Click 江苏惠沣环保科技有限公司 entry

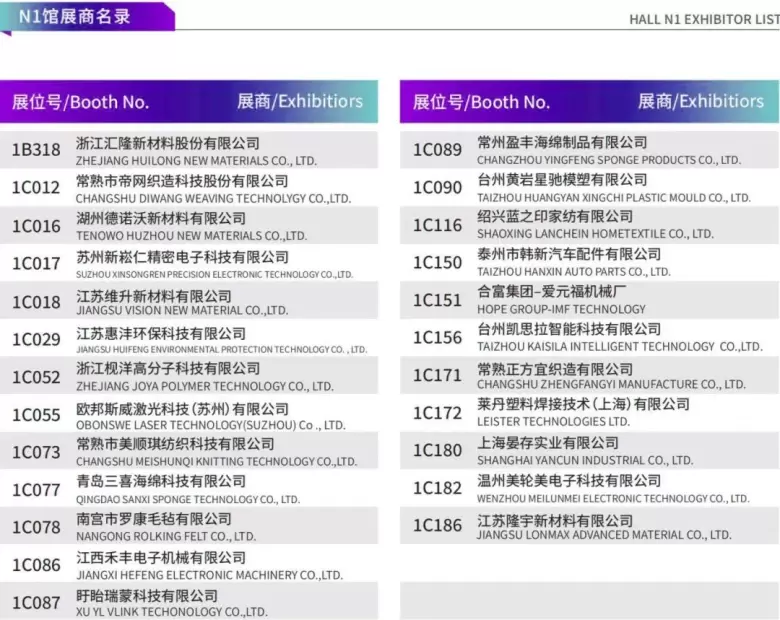point(161,333)
